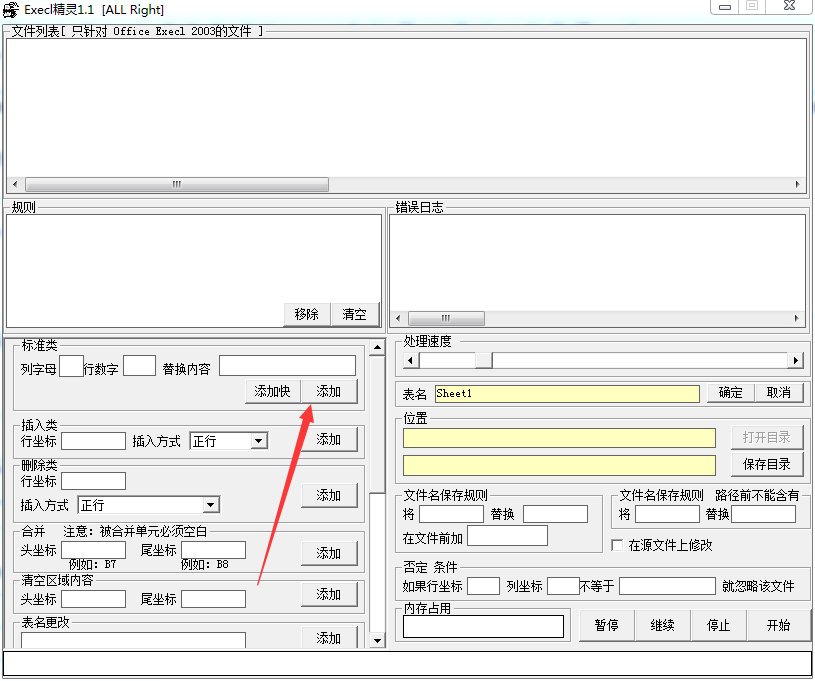This screenshot has width=815, height=681.
Task: Focus the 替换 field in left 文件名保存规则
Action: [x=555, y=515]
